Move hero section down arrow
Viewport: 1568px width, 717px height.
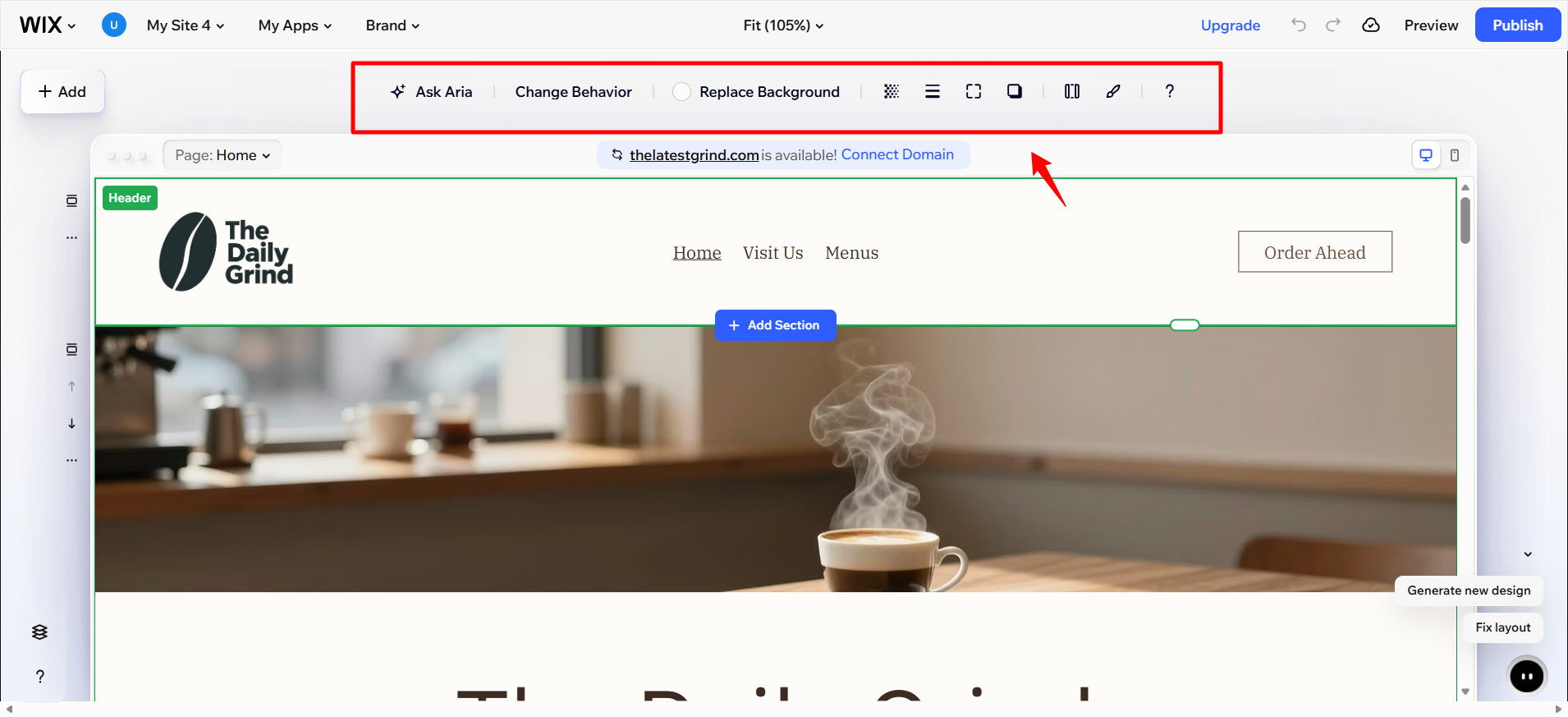click(x=72, y=423)
